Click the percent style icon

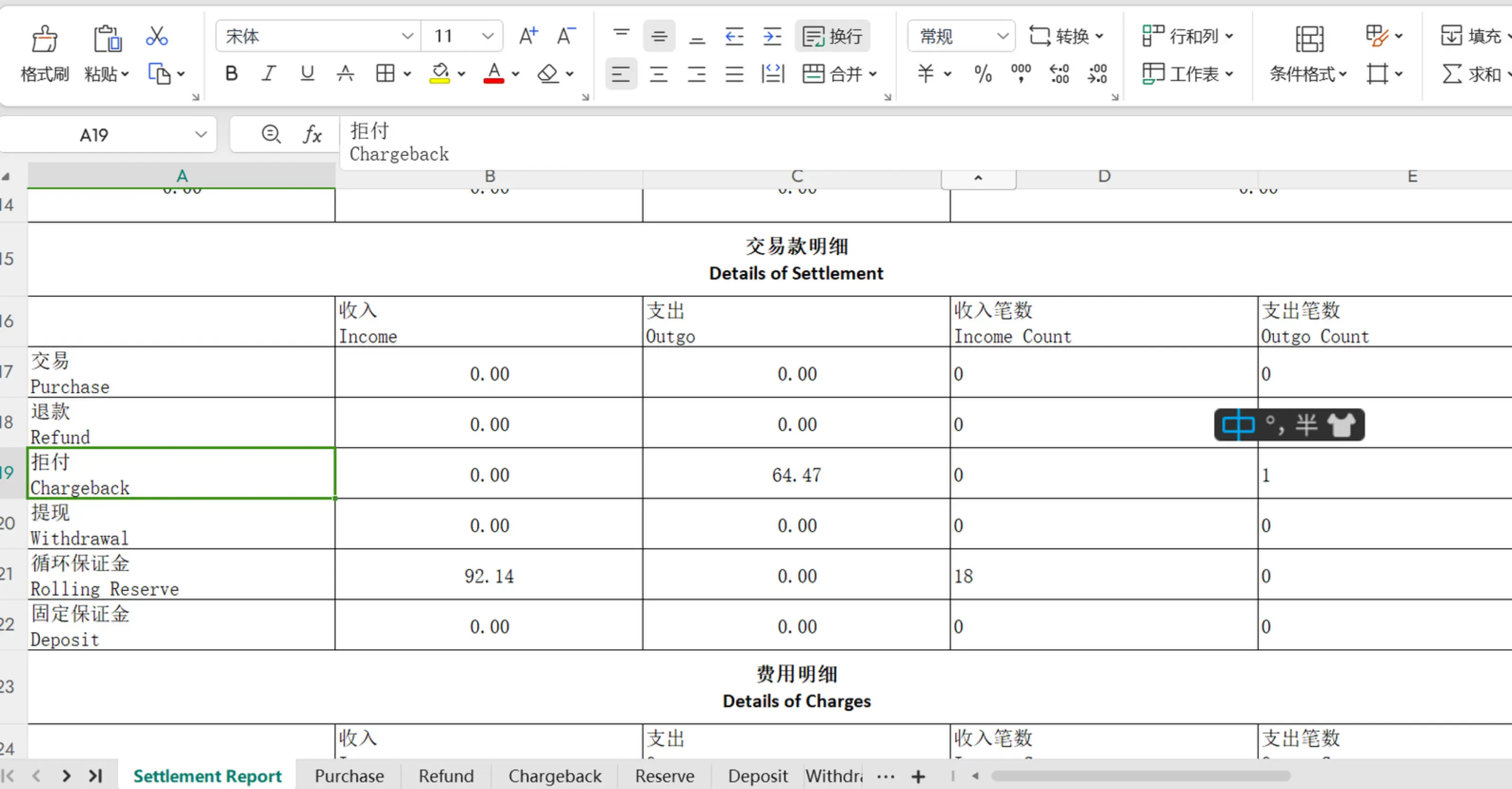[x=983, y=74]
